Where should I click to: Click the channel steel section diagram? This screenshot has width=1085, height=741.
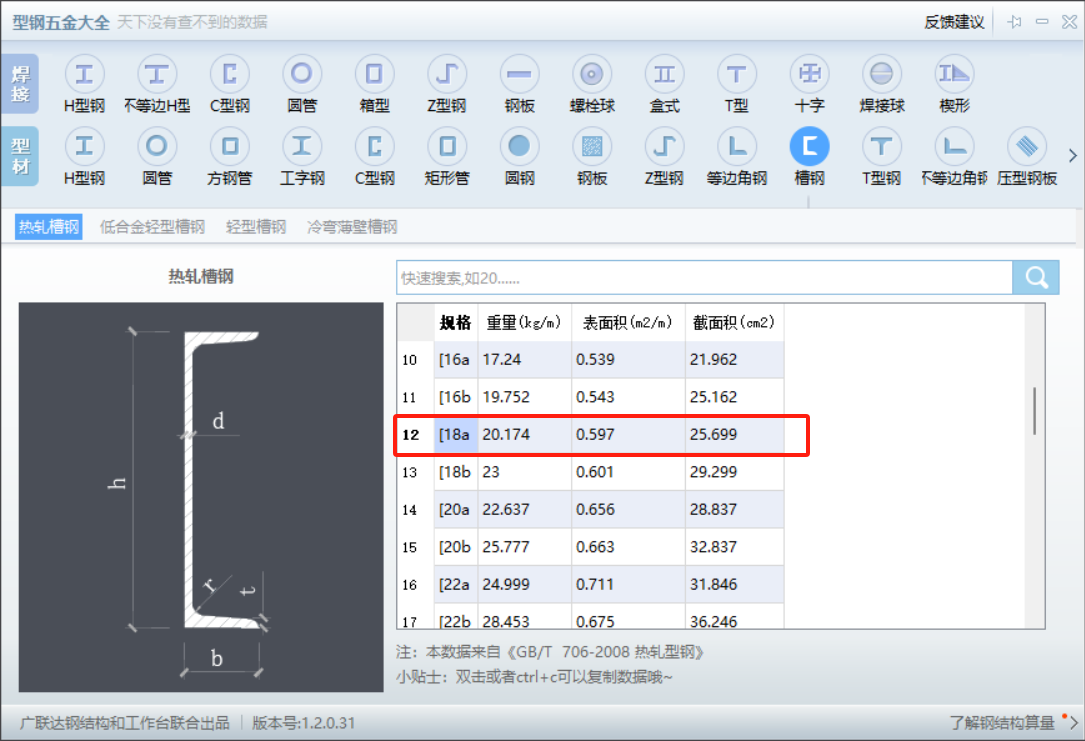click(x=201, y=497)
